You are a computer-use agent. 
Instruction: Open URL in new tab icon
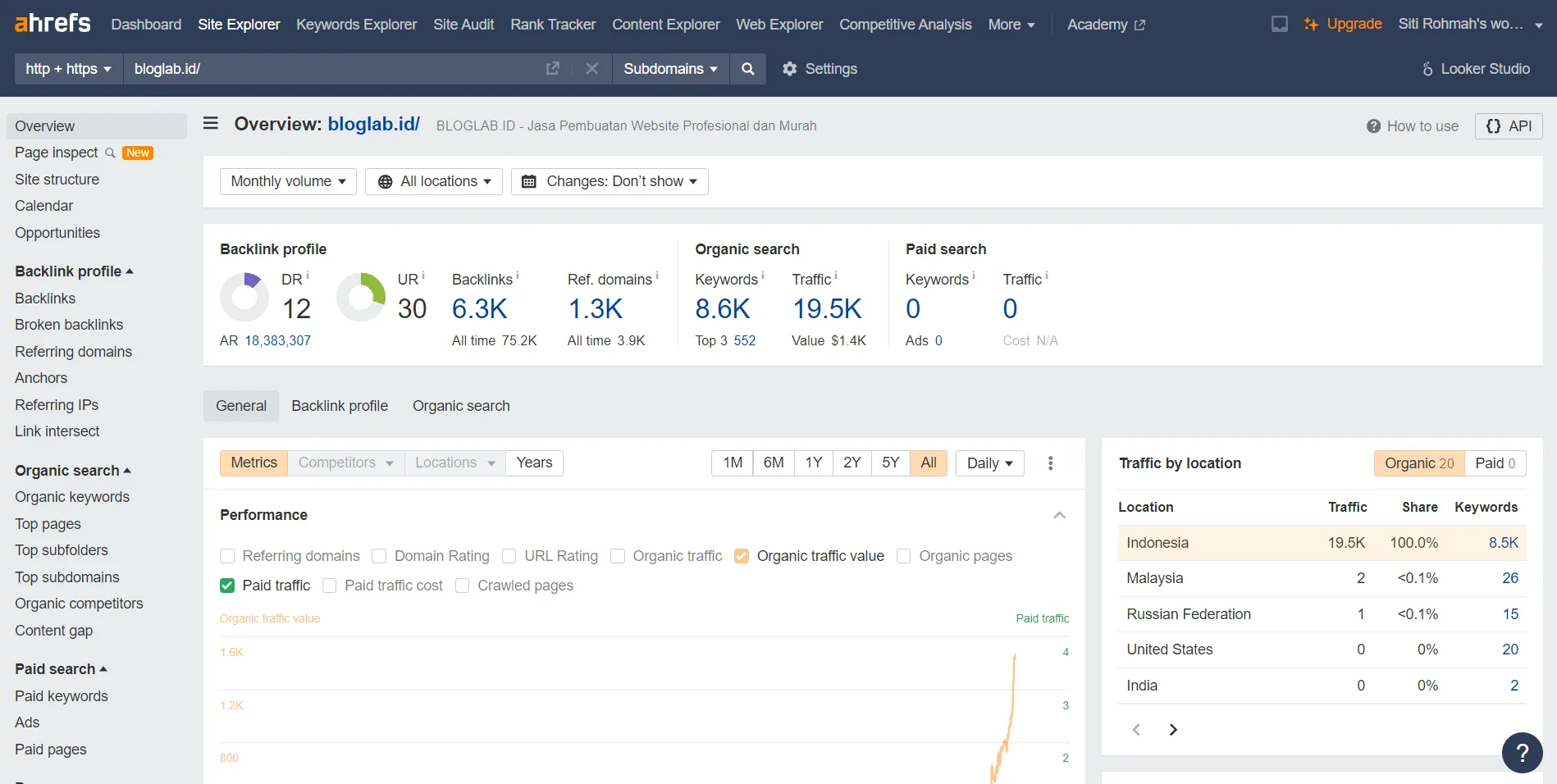pos(553,69)
